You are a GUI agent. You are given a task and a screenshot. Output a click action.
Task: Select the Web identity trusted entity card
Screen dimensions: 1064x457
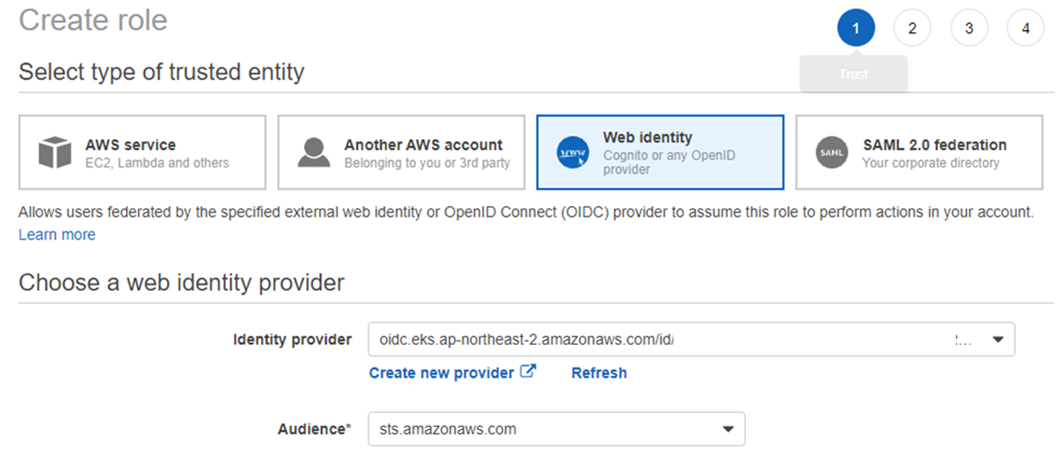[660, 152]
